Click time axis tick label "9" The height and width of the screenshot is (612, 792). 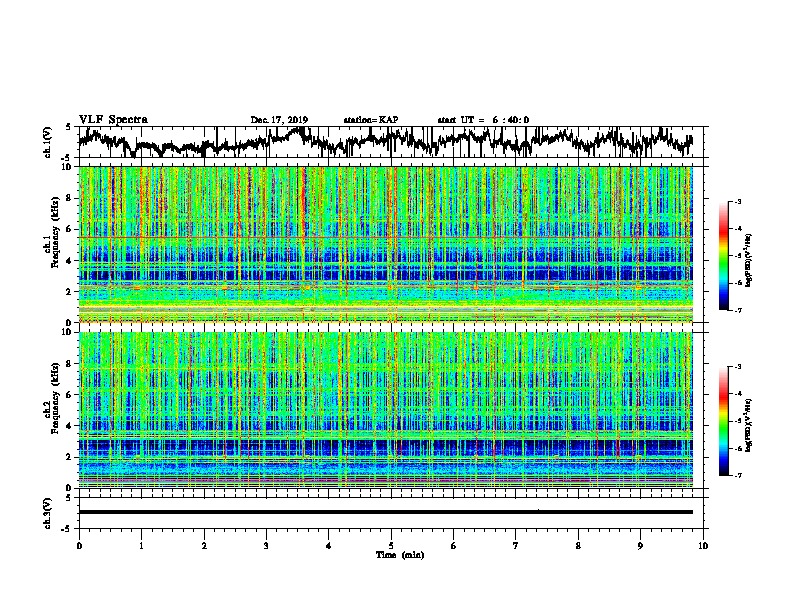[640, 546]
